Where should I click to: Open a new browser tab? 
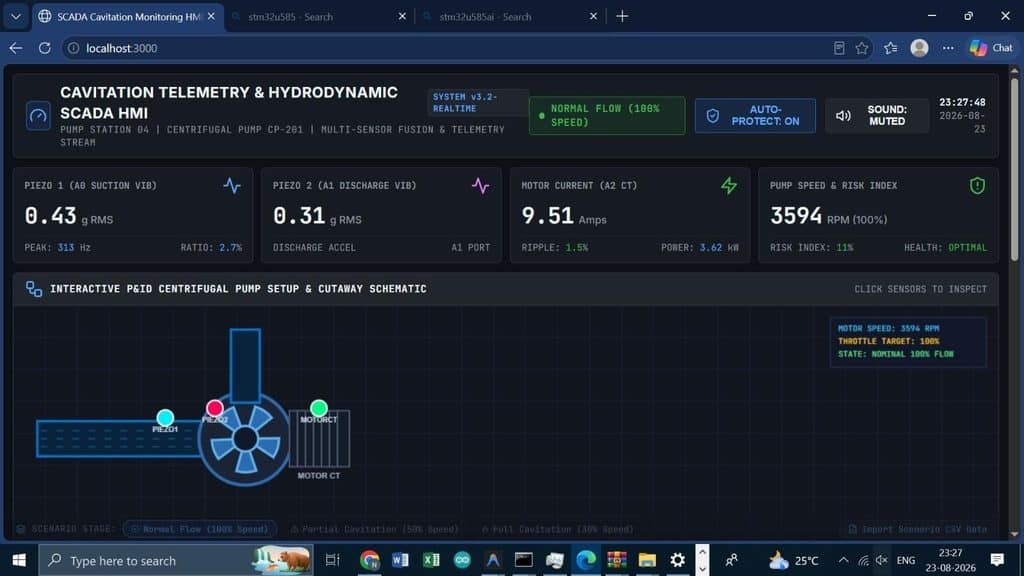point(622,16)
